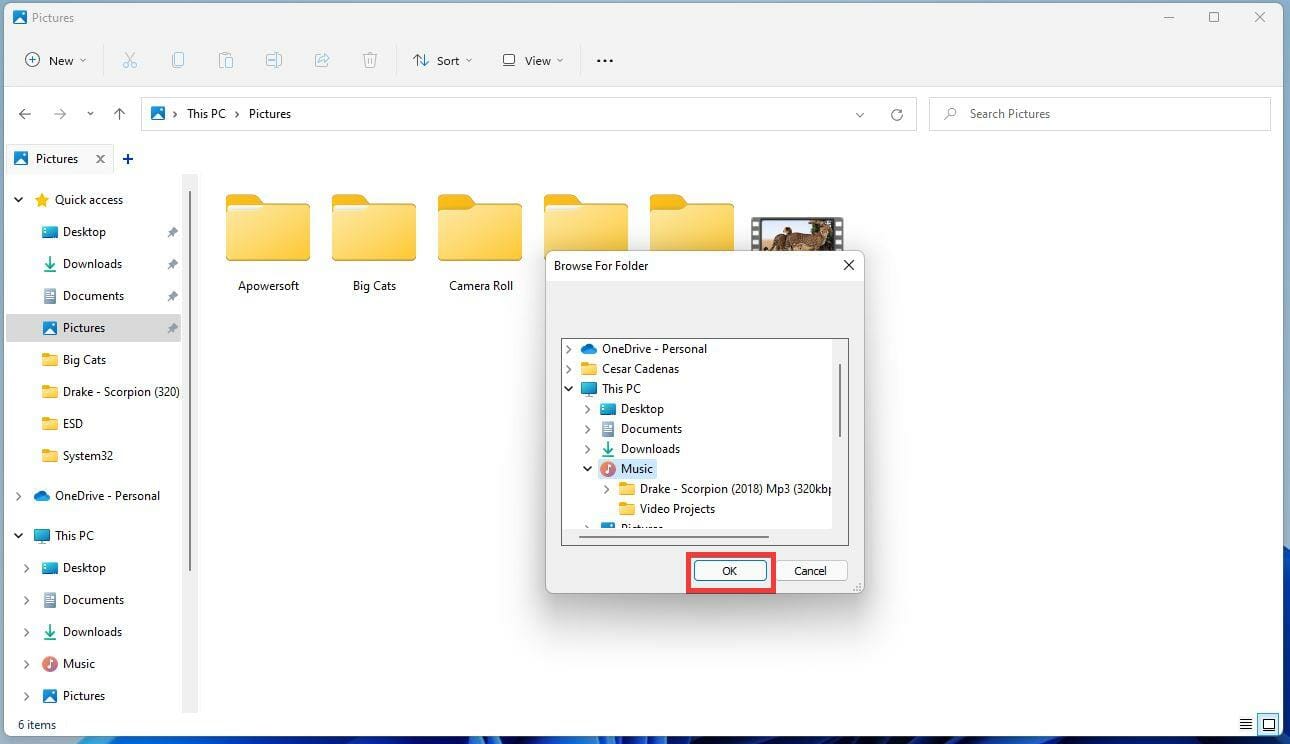Viewport: 1290px width, 744px height.
Task: Open the See more (...) toolbar menu
Action: (604, 60)
